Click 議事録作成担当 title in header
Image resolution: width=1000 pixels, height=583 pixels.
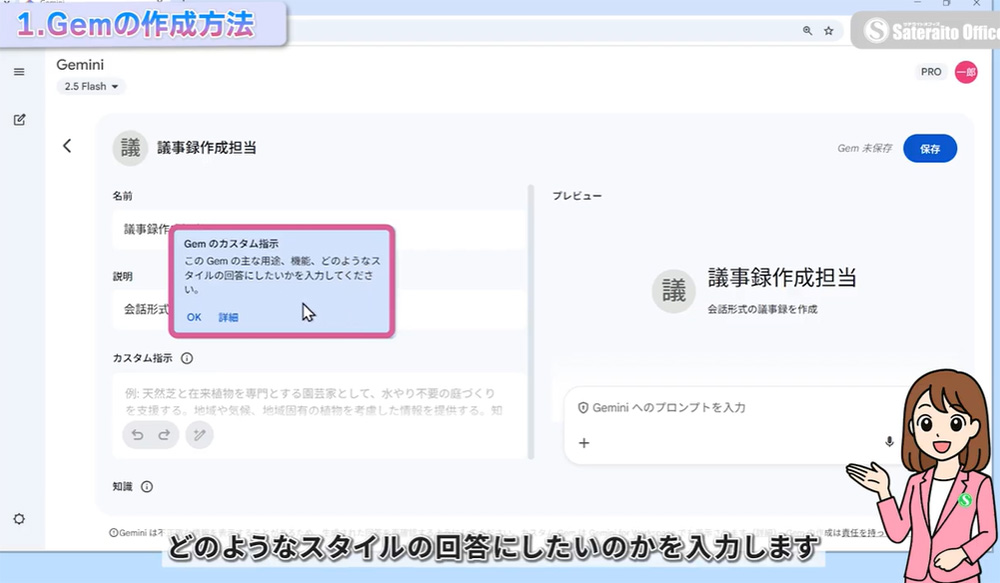(207, 148)
